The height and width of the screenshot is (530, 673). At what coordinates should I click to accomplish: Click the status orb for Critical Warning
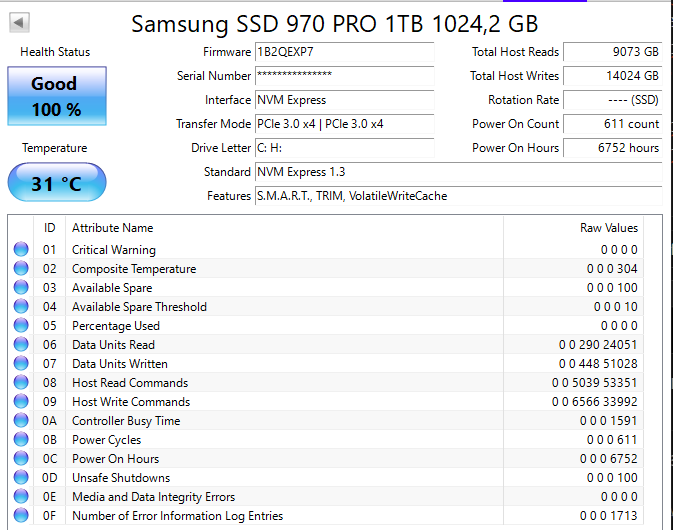tap(21, 249)
